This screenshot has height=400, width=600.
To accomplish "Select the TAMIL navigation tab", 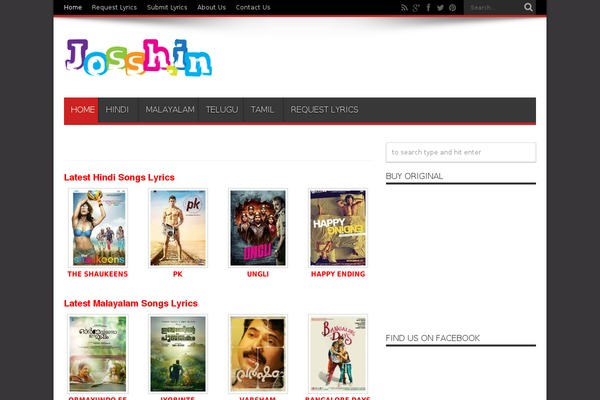I will coord(262,110).
